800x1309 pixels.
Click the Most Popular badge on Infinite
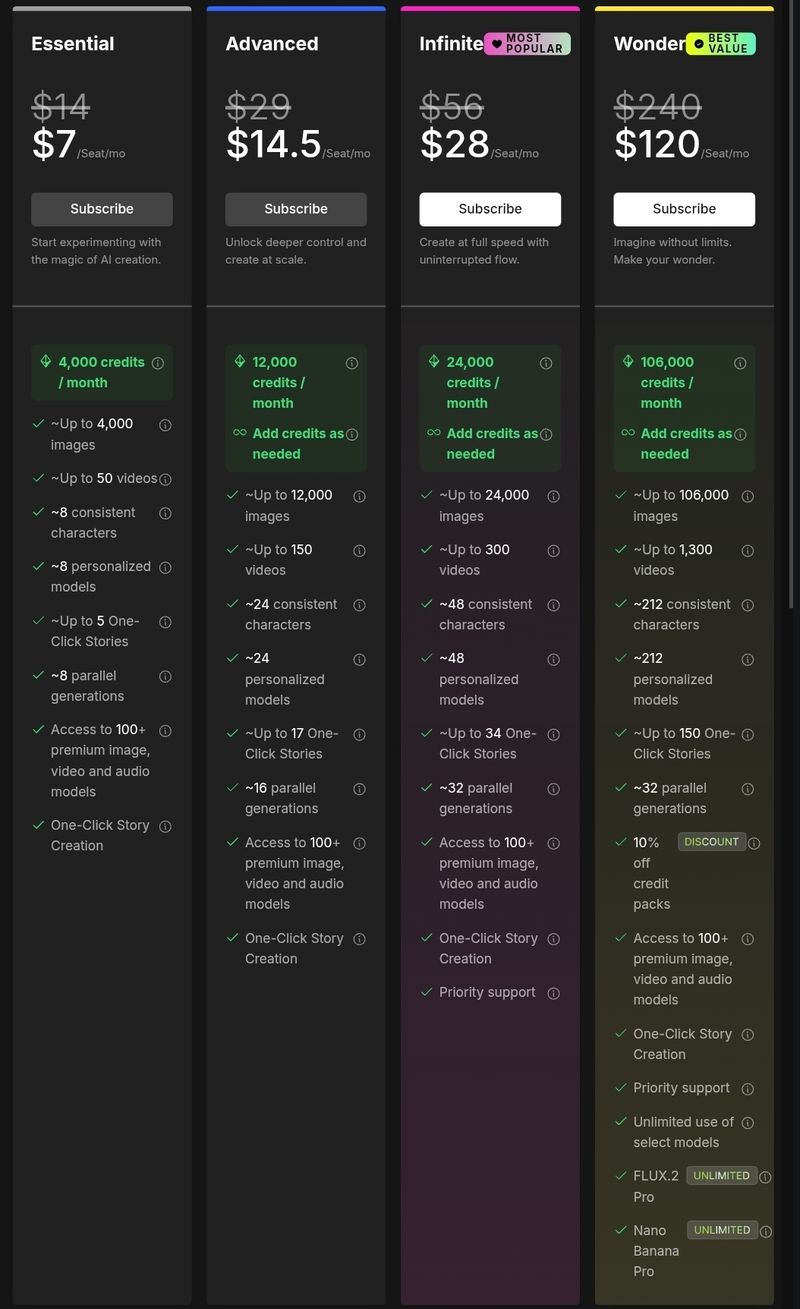pyautogui.click(x=527, y=44)
